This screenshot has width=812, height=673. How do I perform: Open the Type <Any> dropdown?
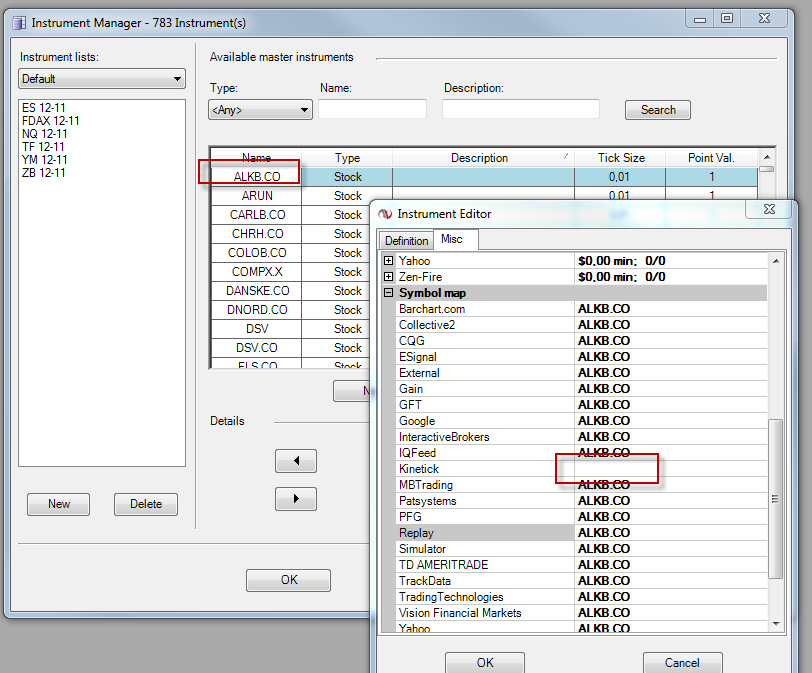tap(260, 110)
